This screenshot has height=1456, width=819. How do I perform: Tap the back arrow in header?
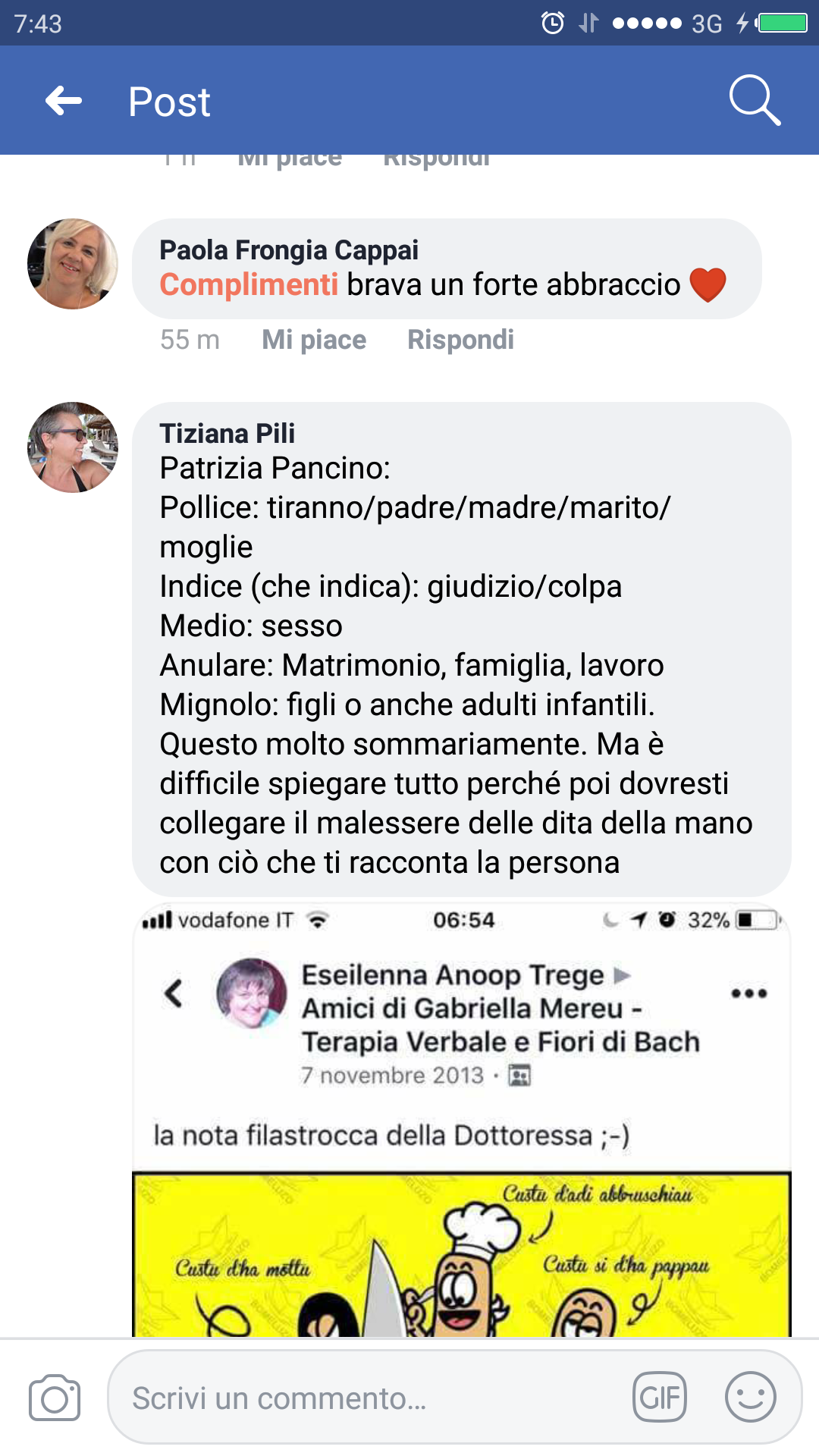[64, 101]
